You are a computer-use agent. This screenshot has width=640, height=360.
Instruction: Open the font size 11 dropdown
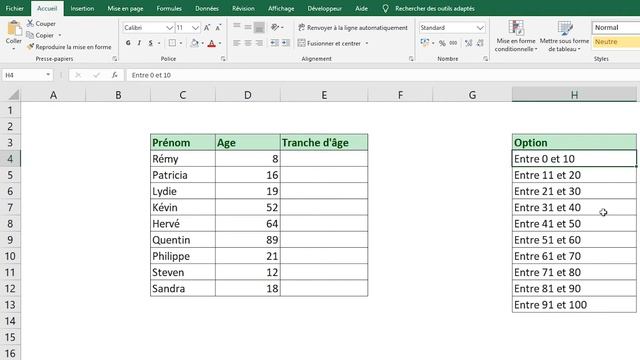pyautogui.click(x=195, y=28)
